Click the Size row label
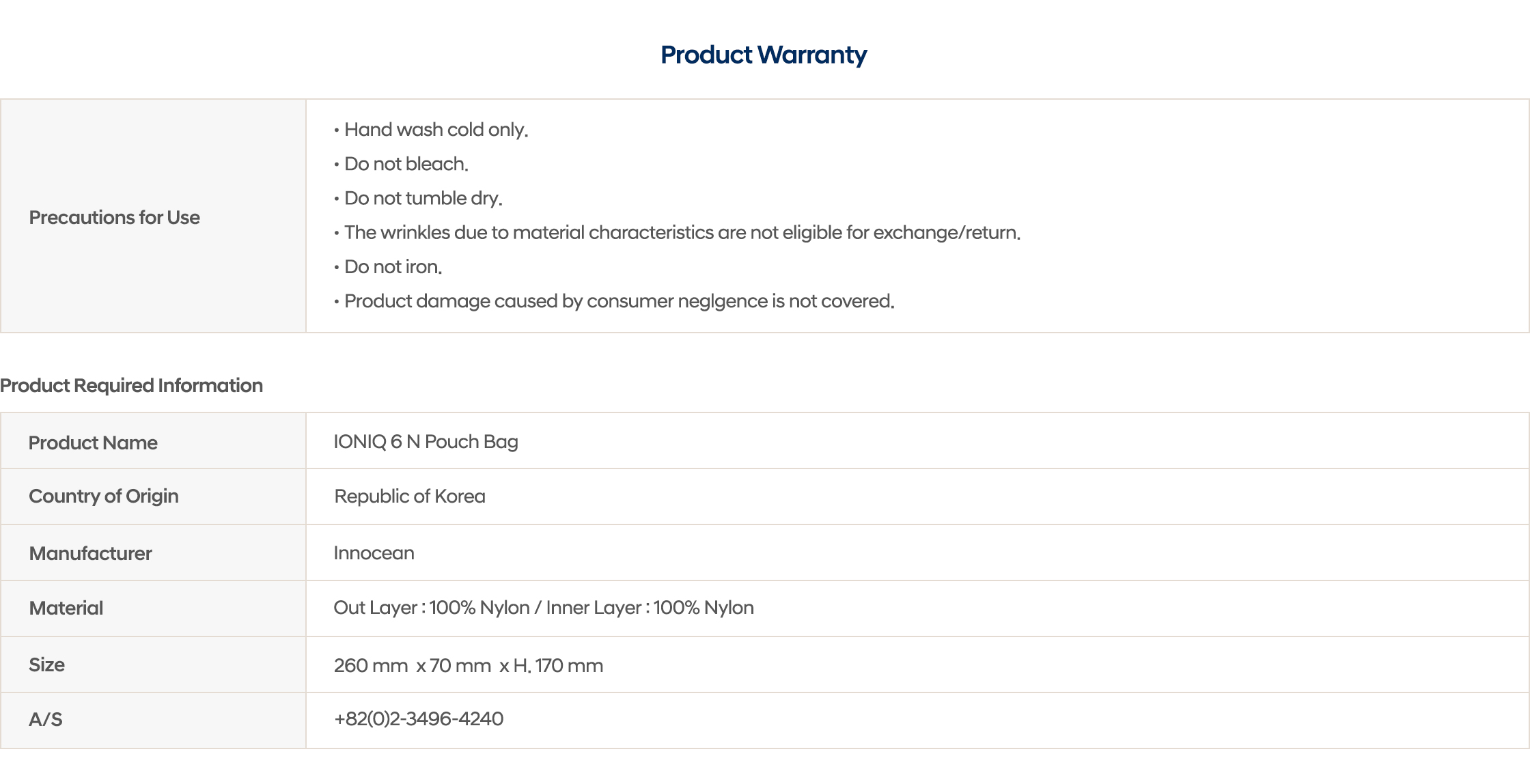This screenshot has width=1530, height=784. (46, 664)
